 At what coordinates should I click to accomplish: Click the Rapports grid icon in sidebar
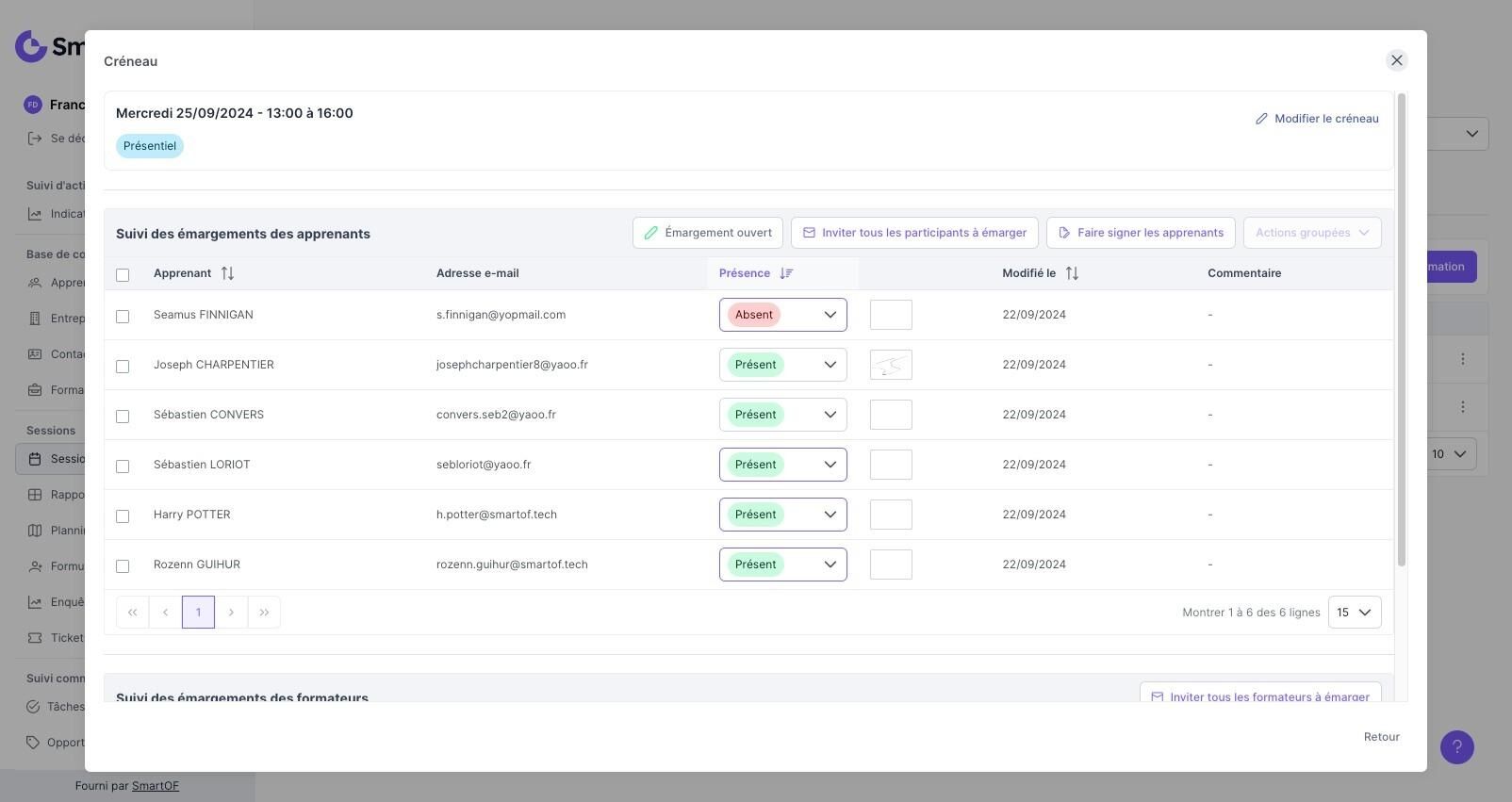point(35,495)
